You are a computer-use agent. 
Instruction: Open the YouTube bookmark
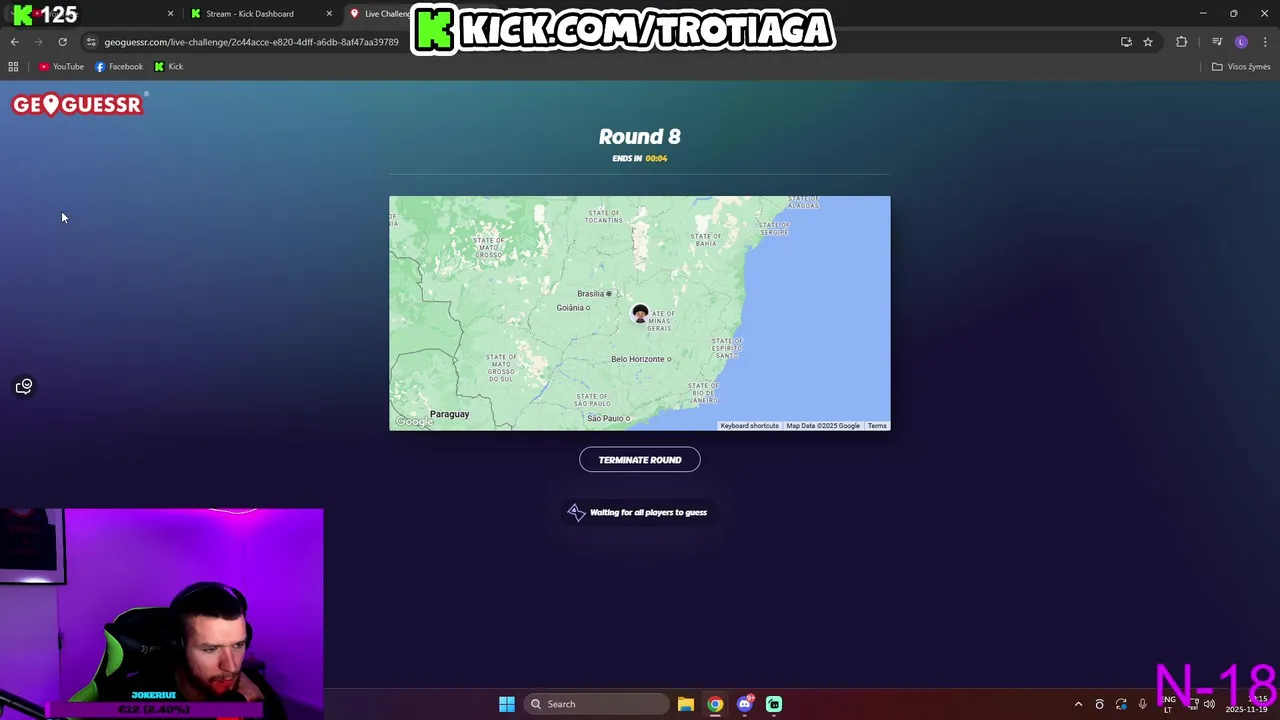click(62, 67)
